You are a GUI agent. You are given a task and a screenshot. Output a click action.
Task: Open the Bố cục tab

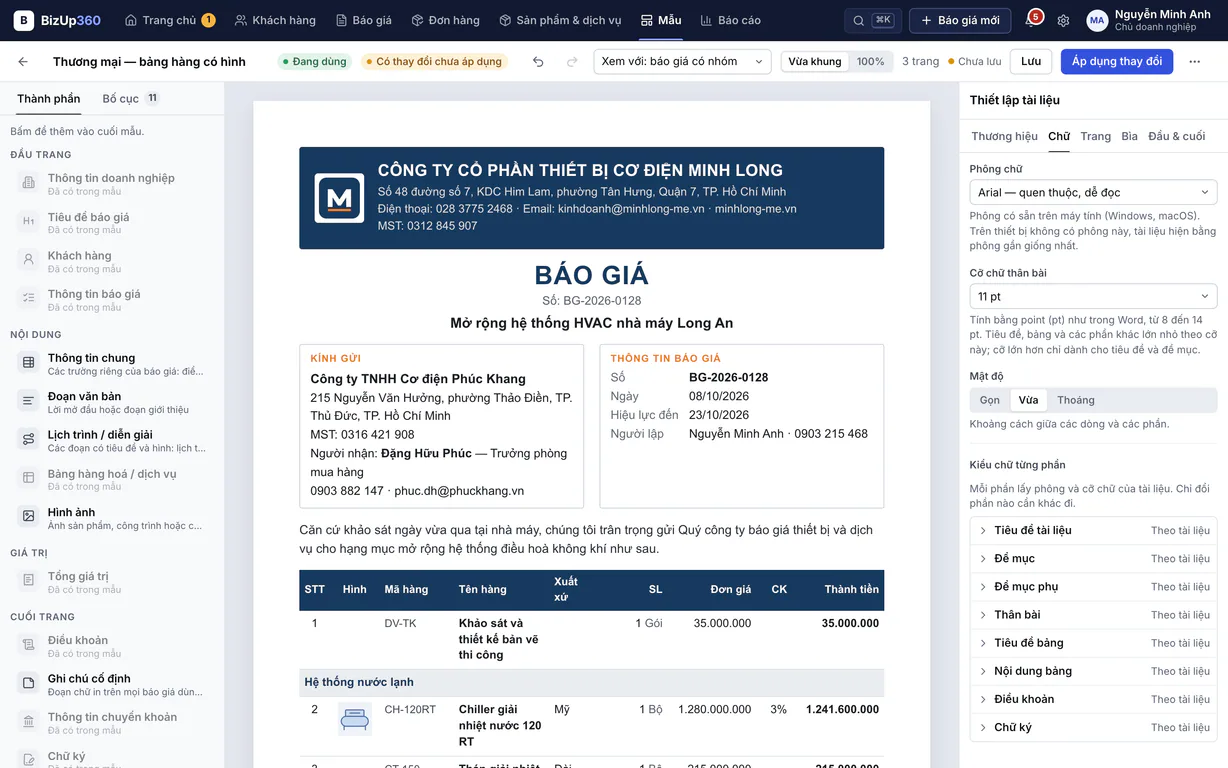click(x=131, y=98)
